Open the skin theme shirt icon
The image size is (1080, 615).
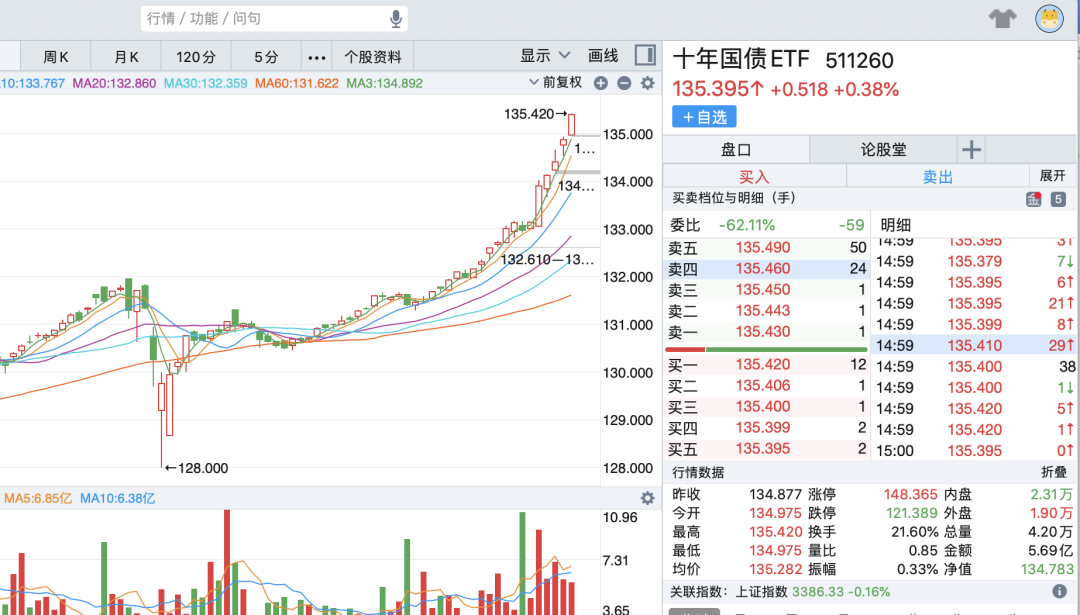coord(1002,19)
